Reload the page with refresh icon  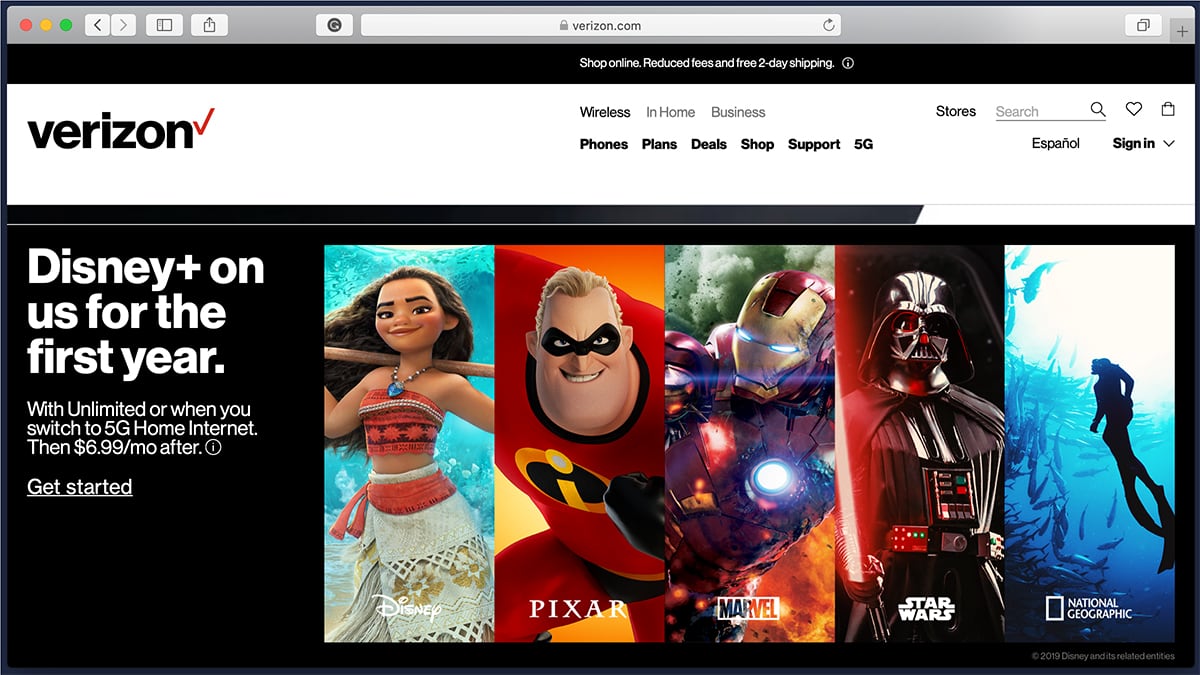point(828,25)
